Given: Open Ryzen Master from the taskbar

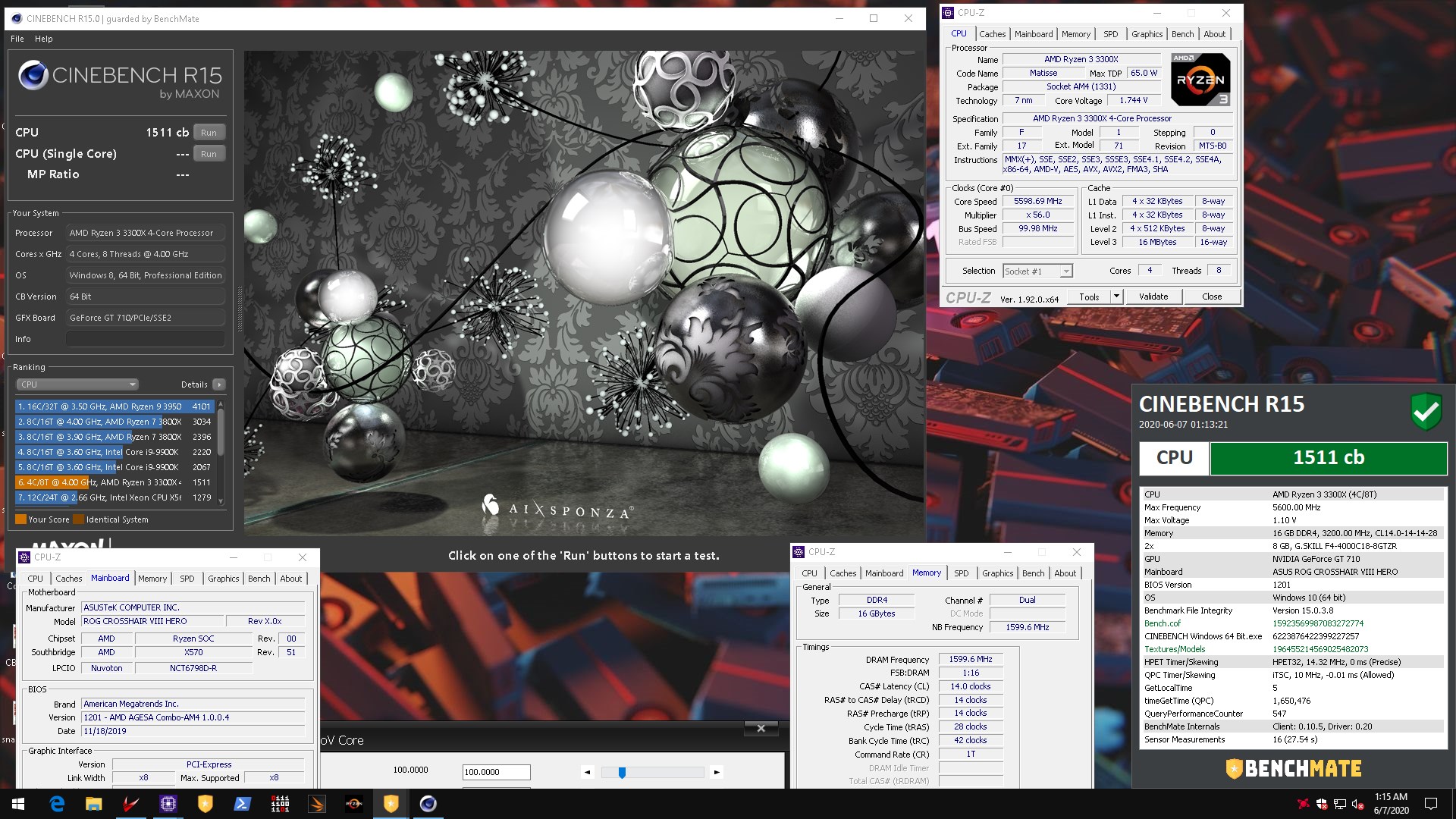Looking at the screenshot, I should click(x=354, y=804).
